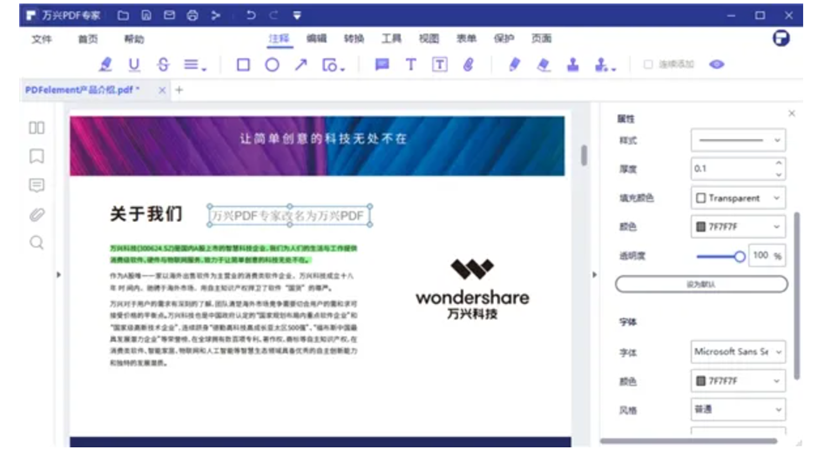Click the account icon at top right
Viewport: 831px width, 463px height.
pos(781,38)
